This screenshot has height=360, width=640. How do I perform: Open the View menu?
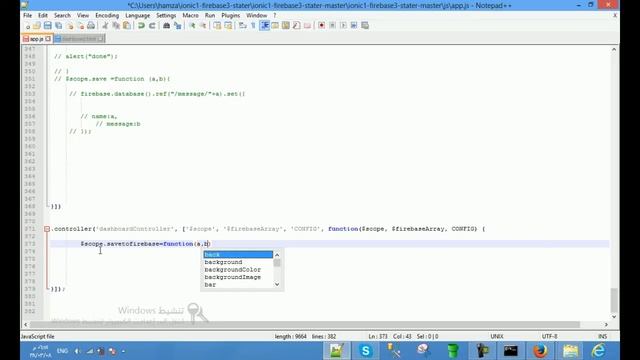point(83,16)
